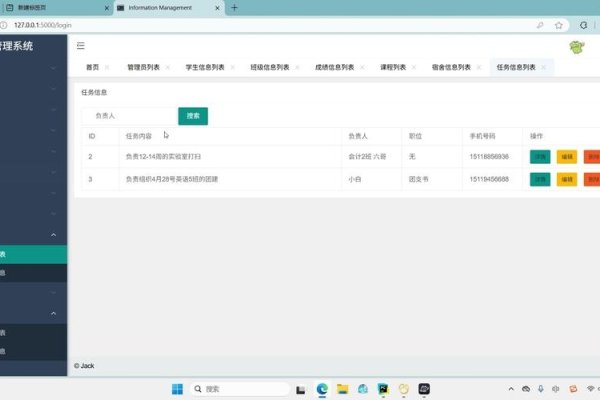This screenshot has height=400, width=600.
Task: Close the Information Management browser tab
Action: 217,8
